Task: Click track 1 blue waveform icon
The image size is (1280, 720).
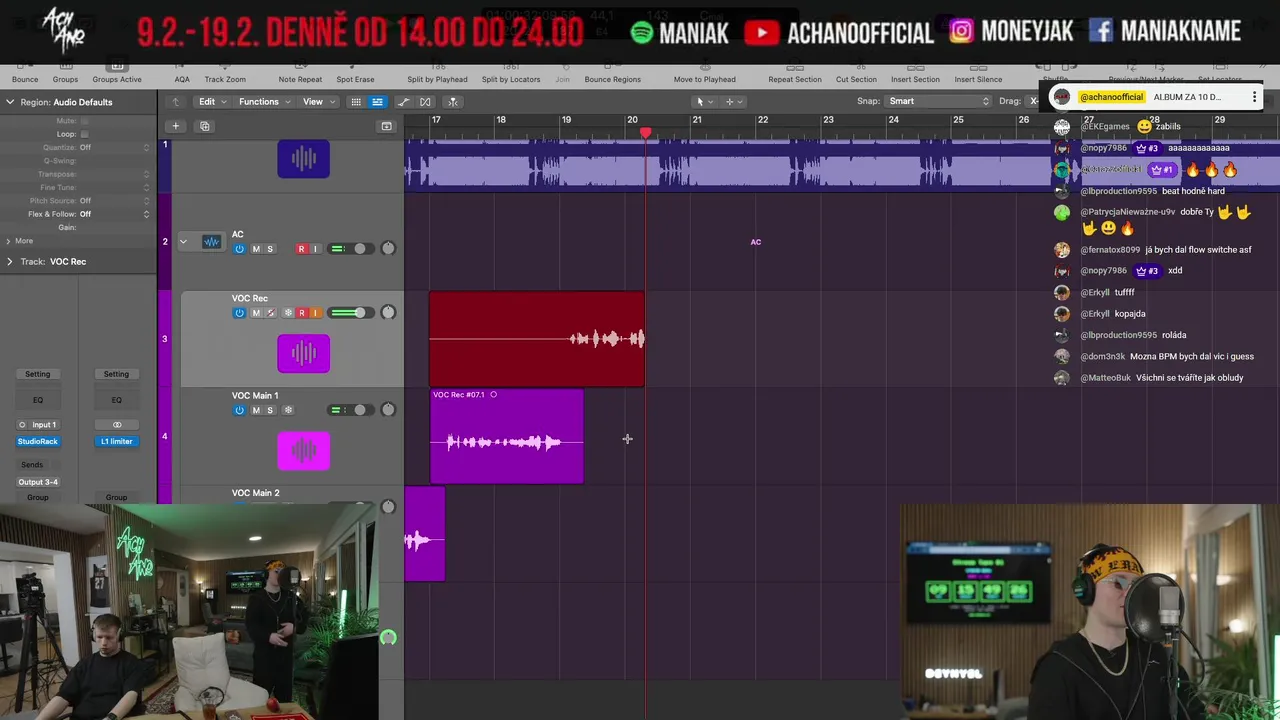Action: (x=303, y=159)
